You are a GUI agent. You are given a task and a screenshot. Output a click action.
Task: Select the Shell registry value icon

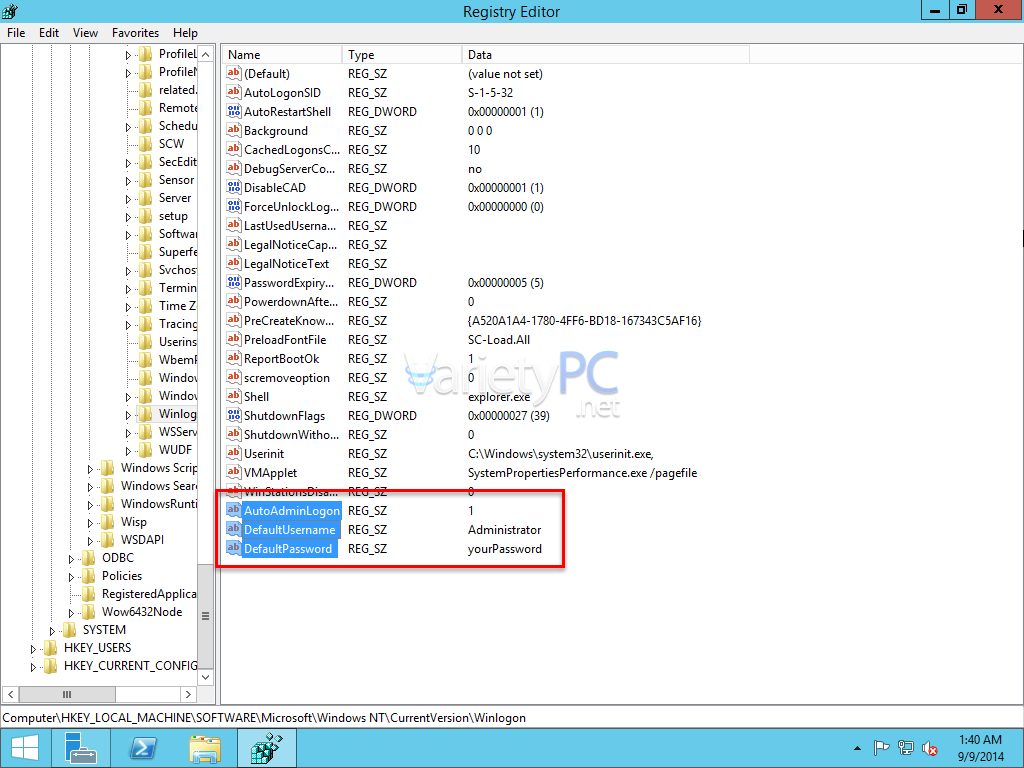click(x=234, y=397)
